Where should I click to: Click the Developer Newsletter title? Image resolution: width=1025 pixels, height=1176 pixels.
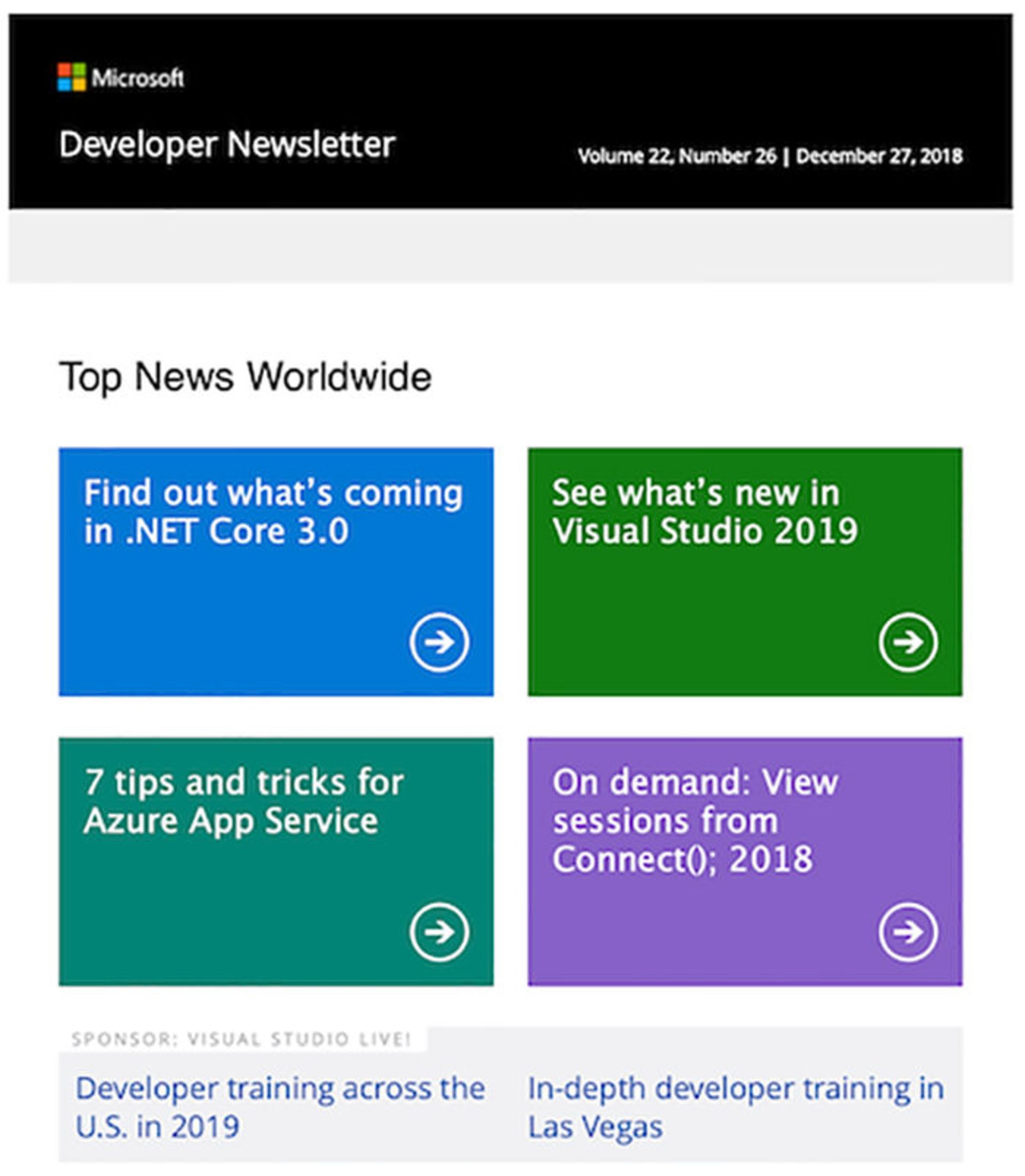(227, 144)
